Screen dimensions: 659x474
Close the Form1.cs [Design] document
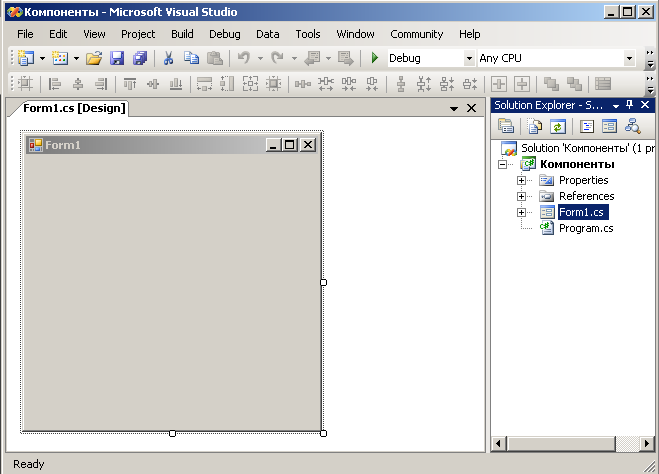click(472, 108)
